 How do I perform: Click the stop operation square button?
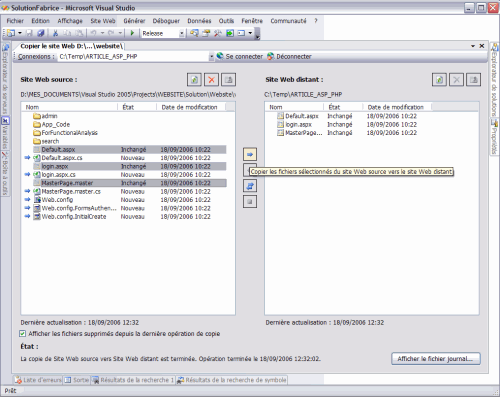(250, 201)
